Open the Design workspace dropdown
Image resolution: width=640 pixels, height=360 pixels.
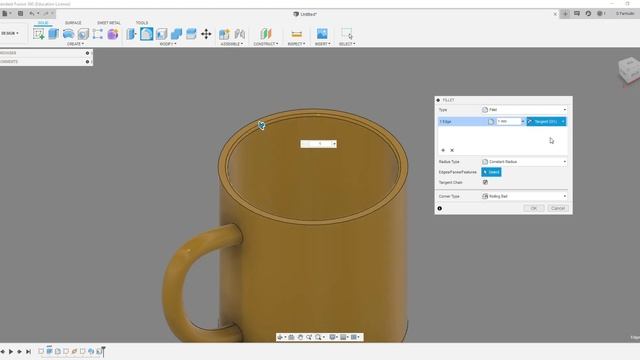click(x=10, y=33)
